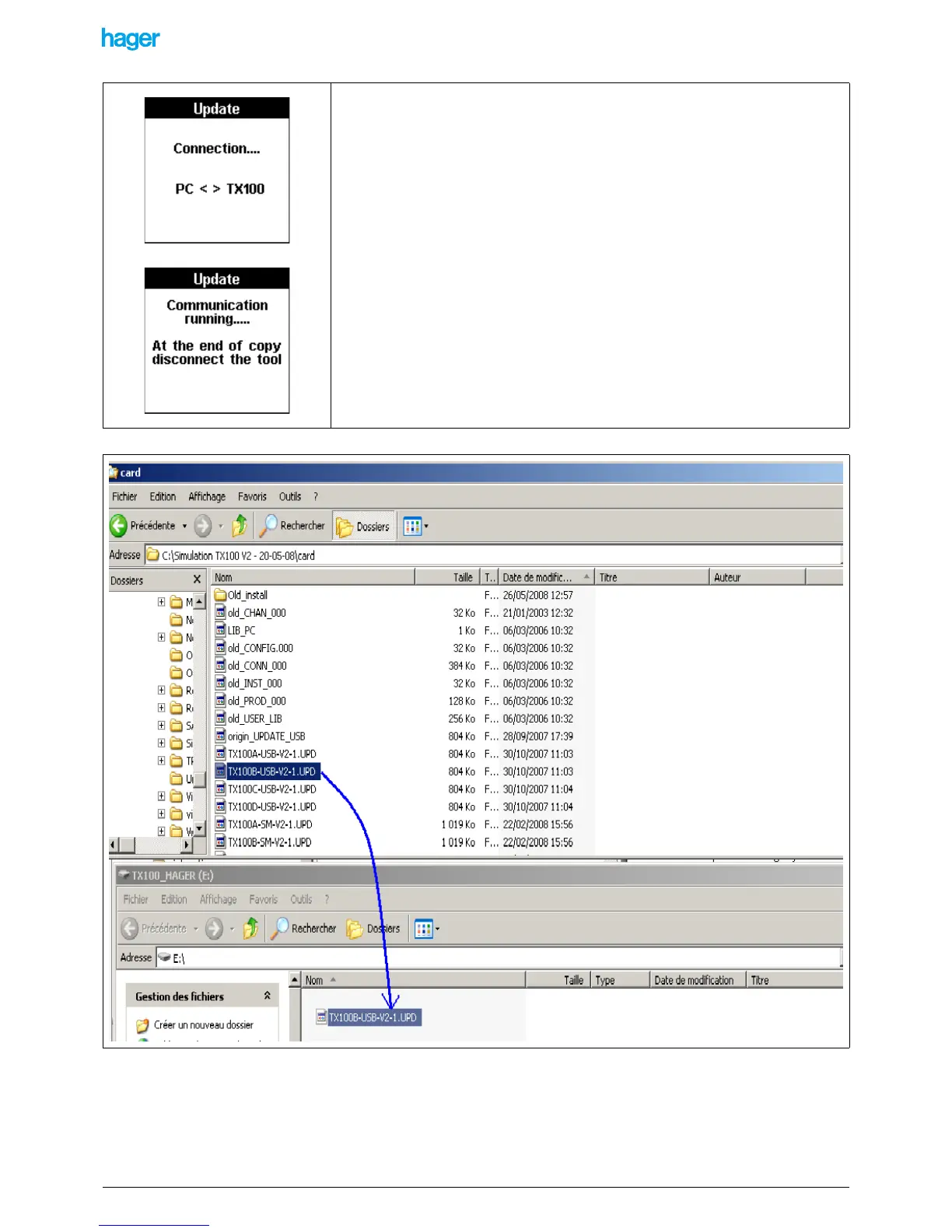Click the file icon beside origin_UPDATE_USB

click(x=220, y=737)
